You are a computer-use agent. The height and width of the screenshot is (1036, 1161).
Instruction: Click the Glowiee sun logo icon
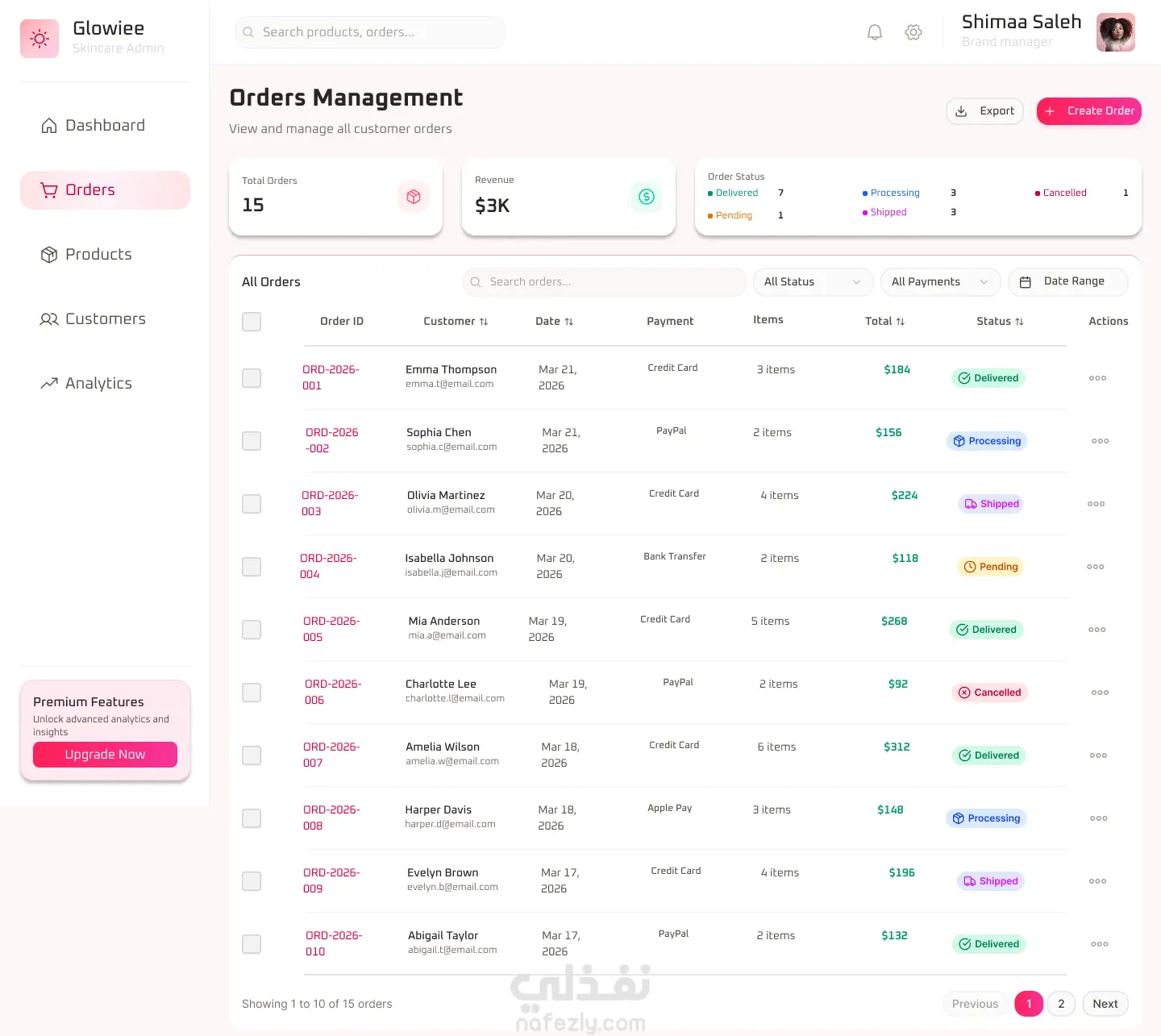tap(40, 39)
